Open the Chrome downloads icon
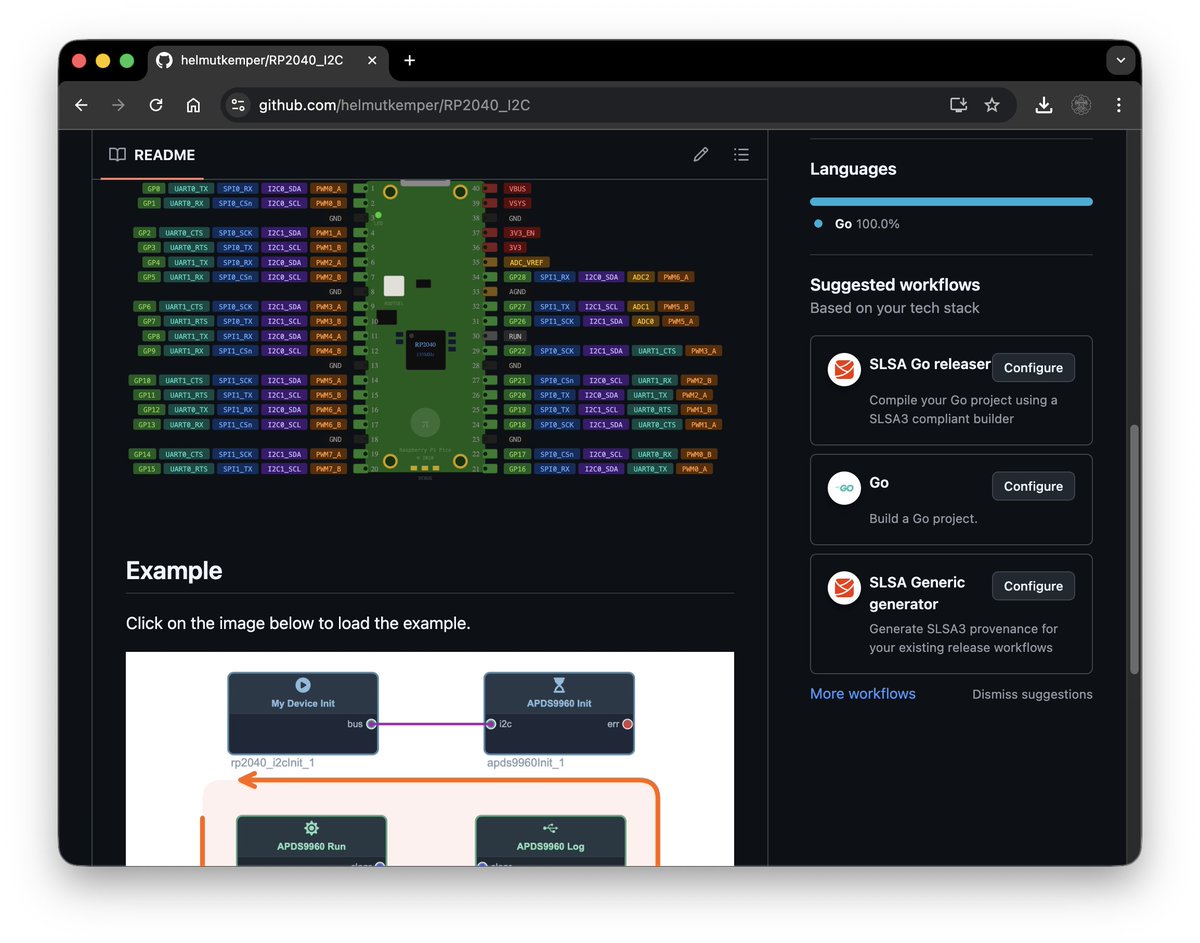The width and height of the screenshot is (1200, 943). point(1044,105)
